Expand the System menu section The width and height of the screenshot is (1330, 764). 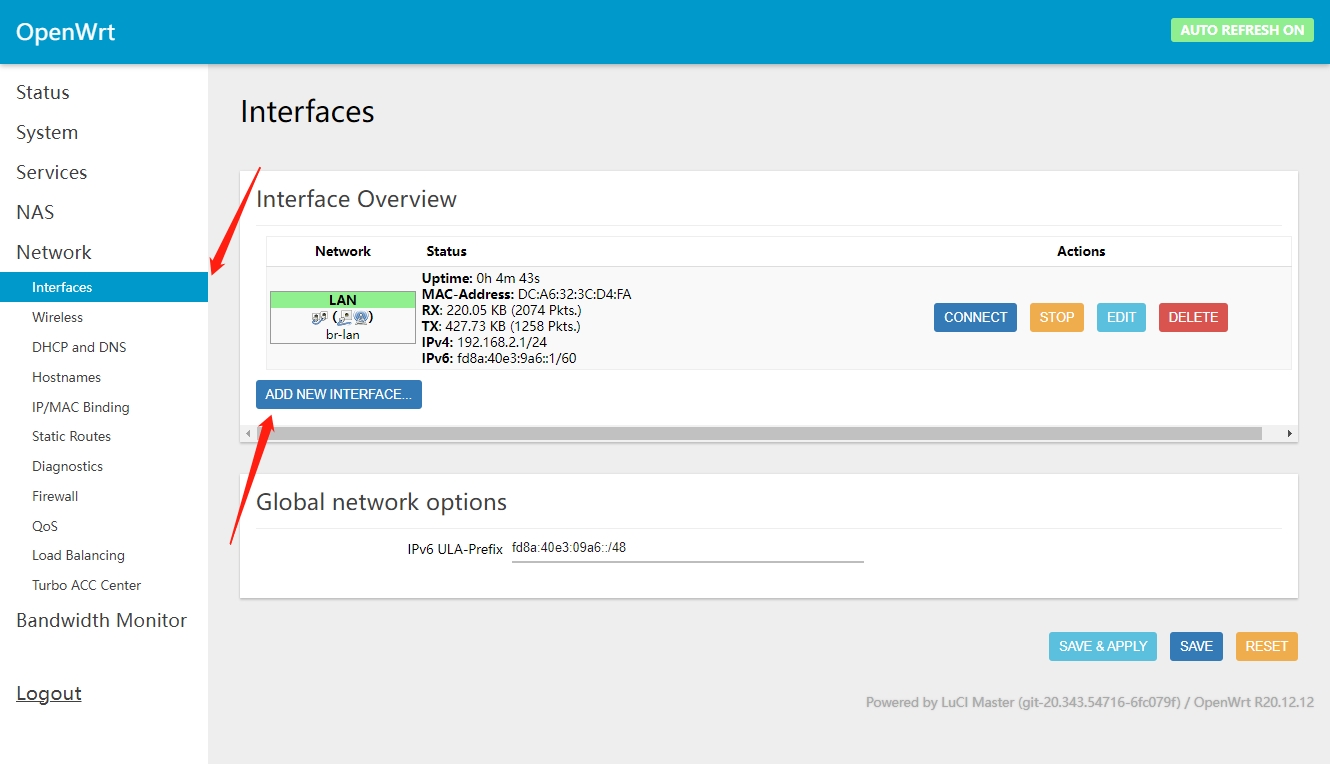[47, 132]
